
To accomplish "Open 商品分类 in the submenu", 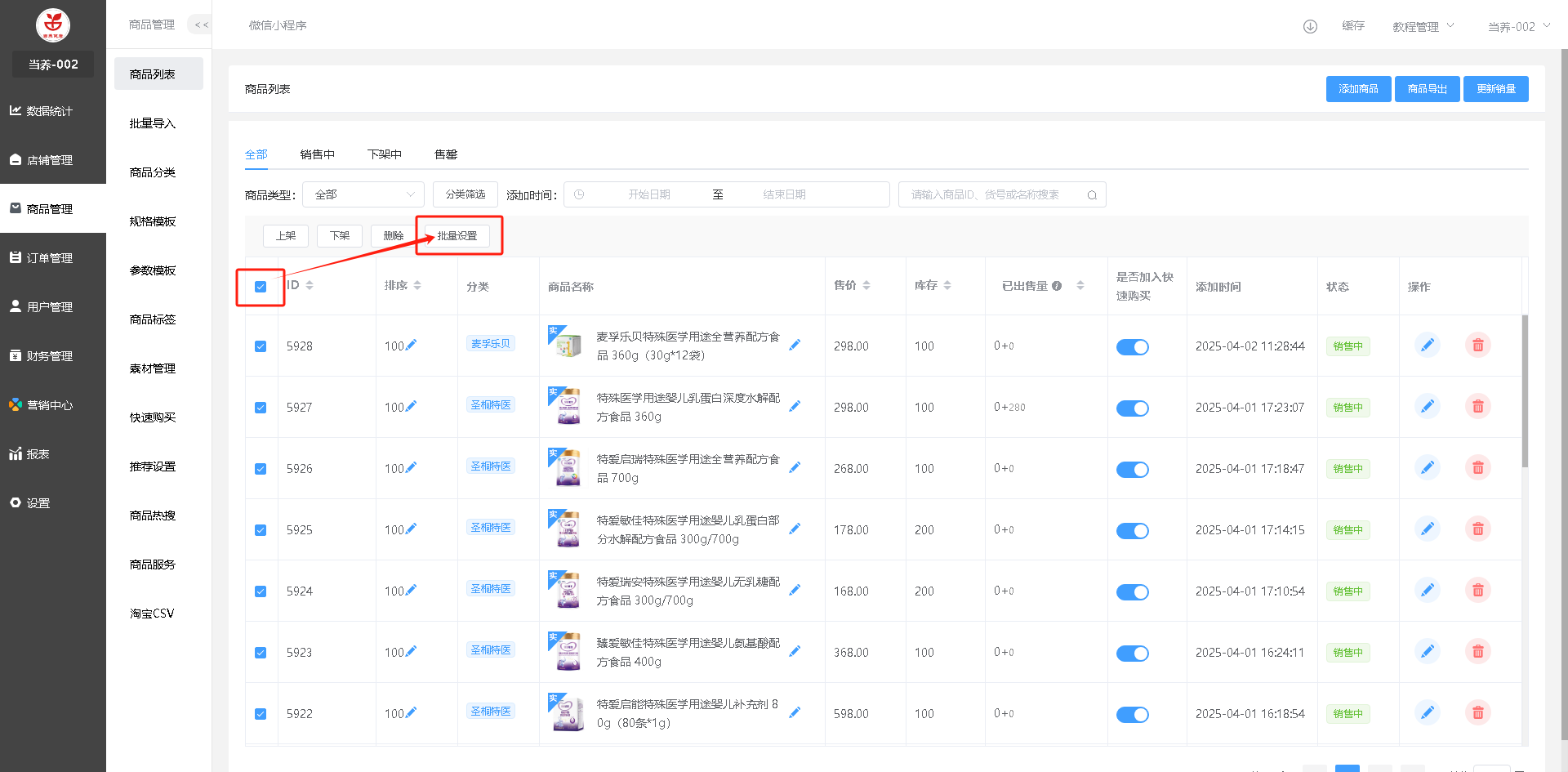I will point(153,172).
